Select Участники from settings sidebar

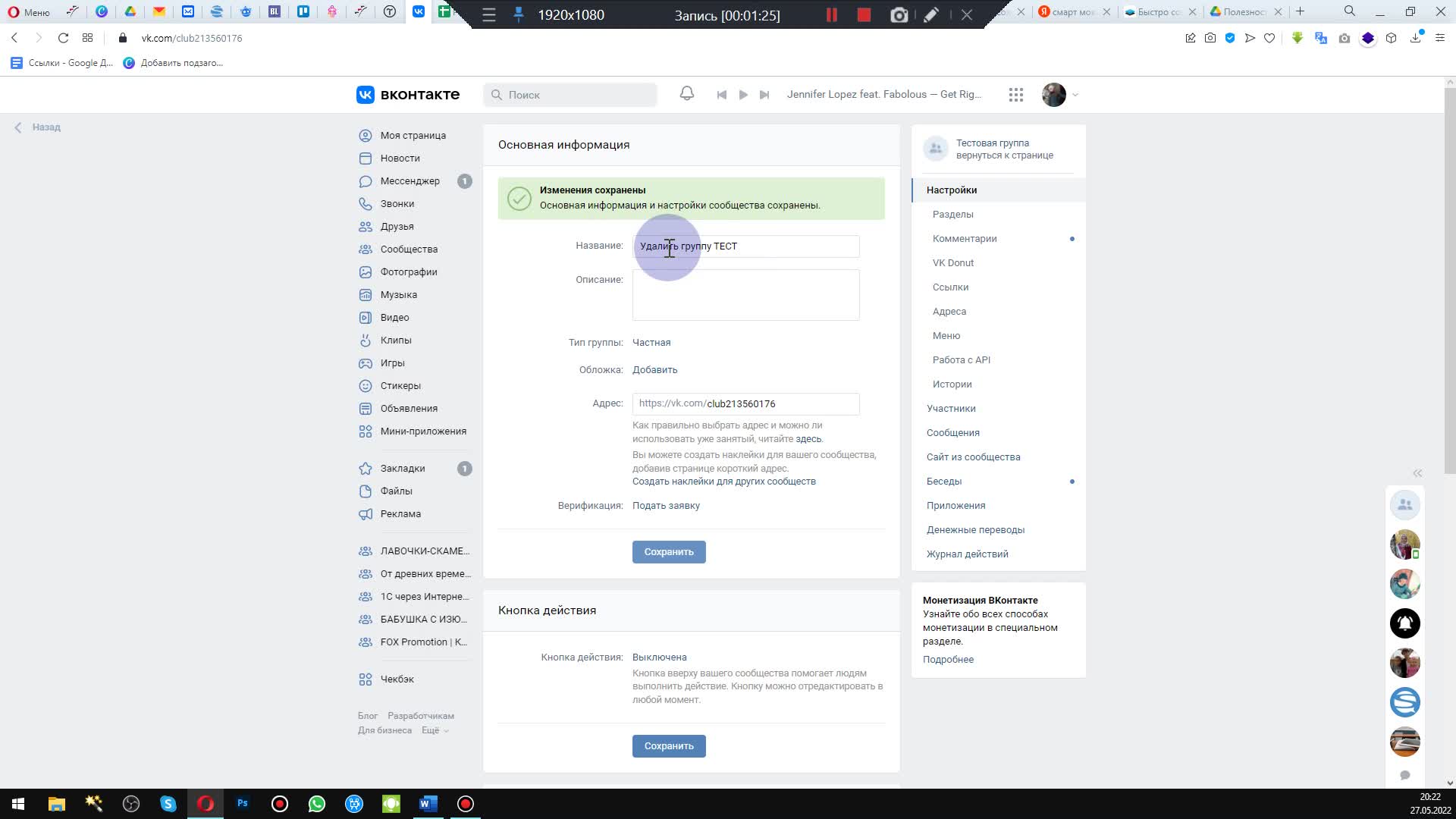coord(950,408)
